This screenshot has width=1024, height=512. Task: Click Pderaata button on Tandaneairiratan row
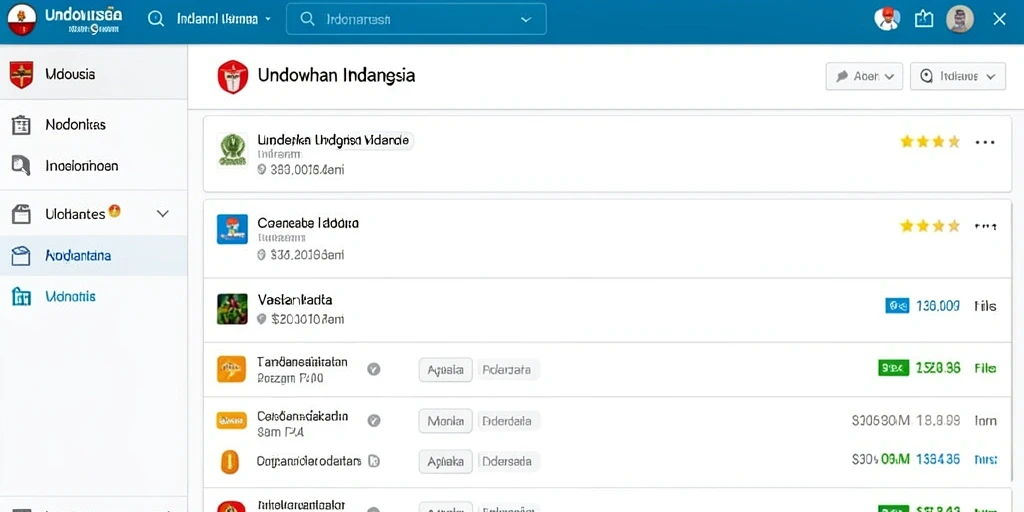point(507,370)
